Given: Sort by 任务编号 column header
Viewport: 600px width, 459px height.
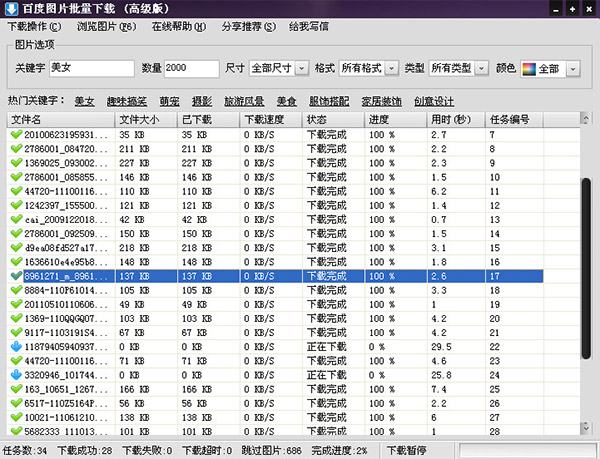Looking at the screenshot, I should coord(514,120).
